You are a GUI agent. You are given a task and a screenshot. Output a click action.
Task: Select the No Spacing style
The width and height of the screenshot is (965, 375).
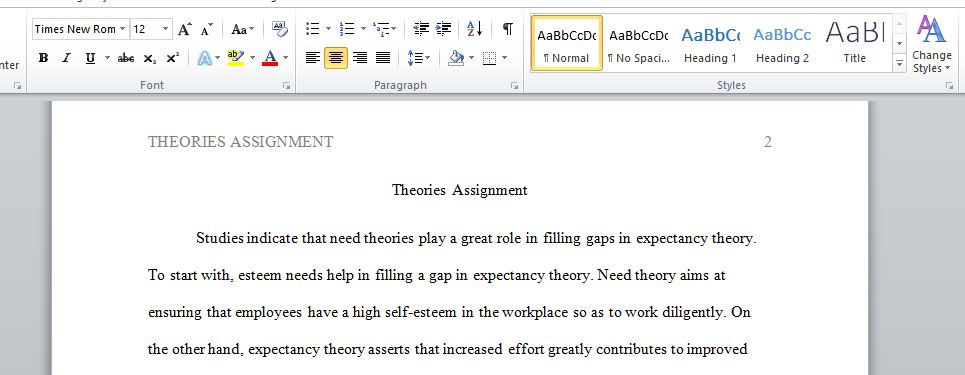coord(638,43)
